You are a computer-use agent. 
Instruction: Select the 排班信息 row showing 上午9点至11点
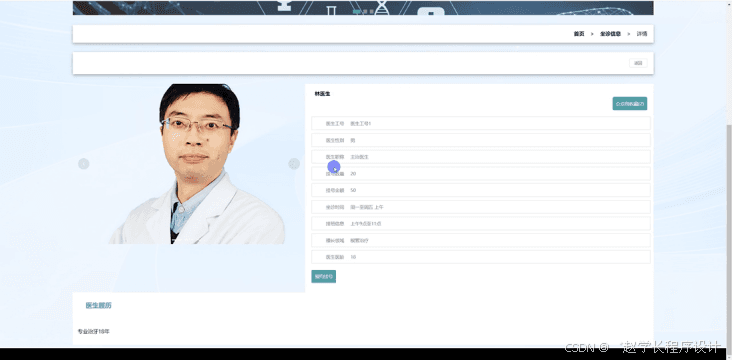(481, 224)
